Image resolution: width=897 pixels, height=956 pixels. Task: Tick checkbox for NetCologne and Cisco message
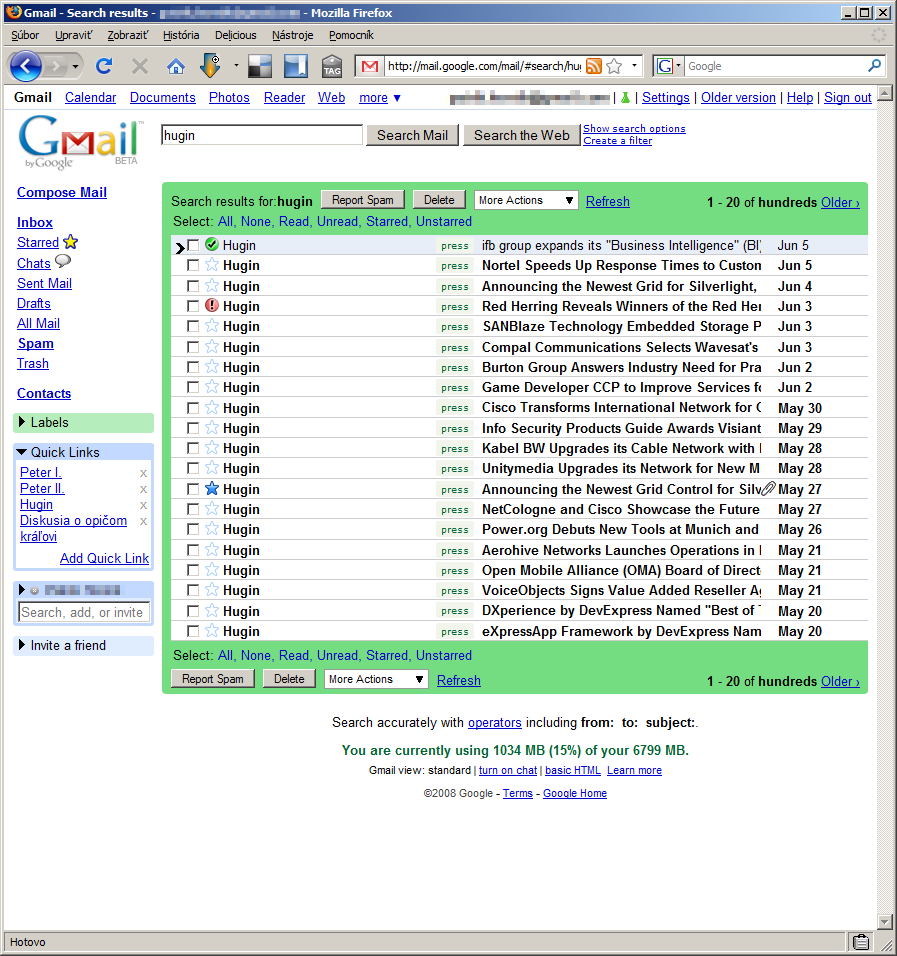tap(193, 509)
